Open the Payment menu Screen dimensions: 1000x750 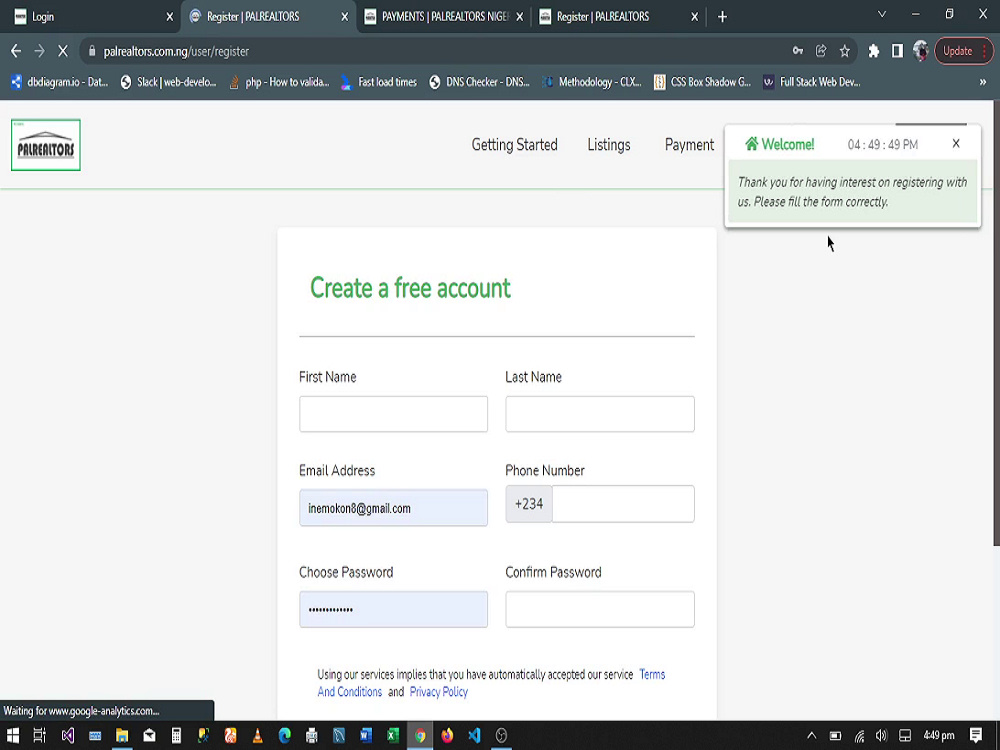point(689,145)
